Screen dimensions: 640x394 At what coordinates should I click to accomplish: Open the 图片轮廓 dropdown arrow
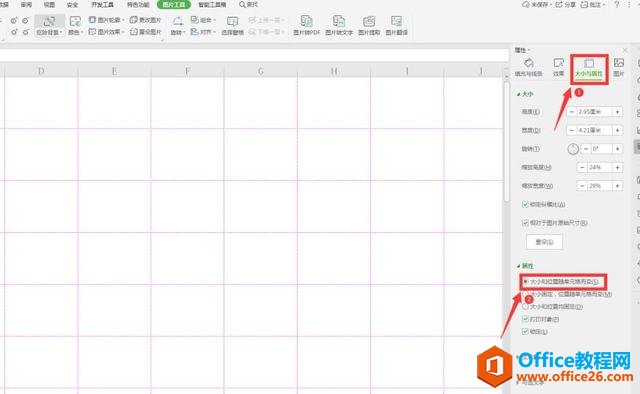pyautogui.click(x=123, y=20)
